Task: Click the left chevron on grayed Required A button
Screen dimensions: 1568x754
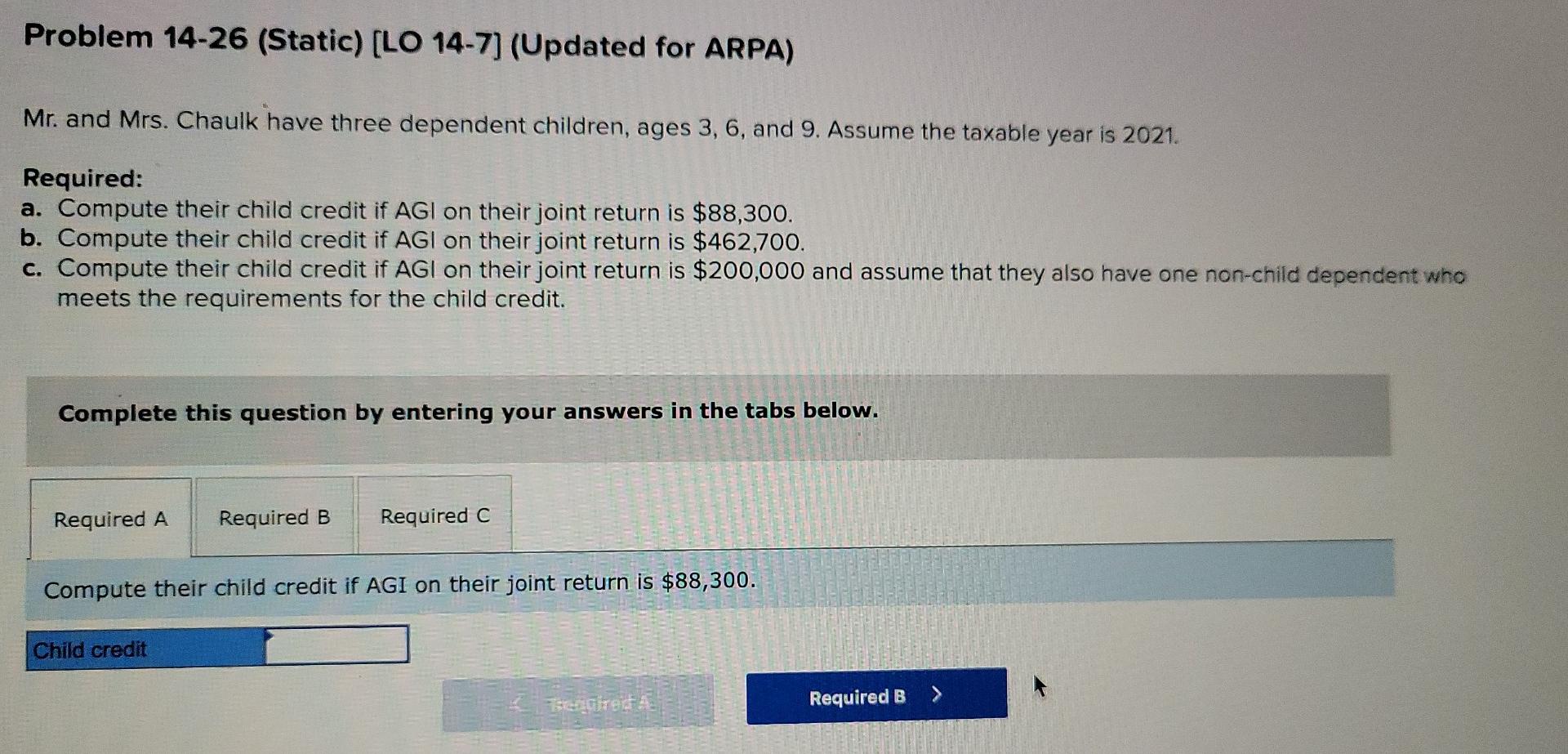Action: pos(516,701)
